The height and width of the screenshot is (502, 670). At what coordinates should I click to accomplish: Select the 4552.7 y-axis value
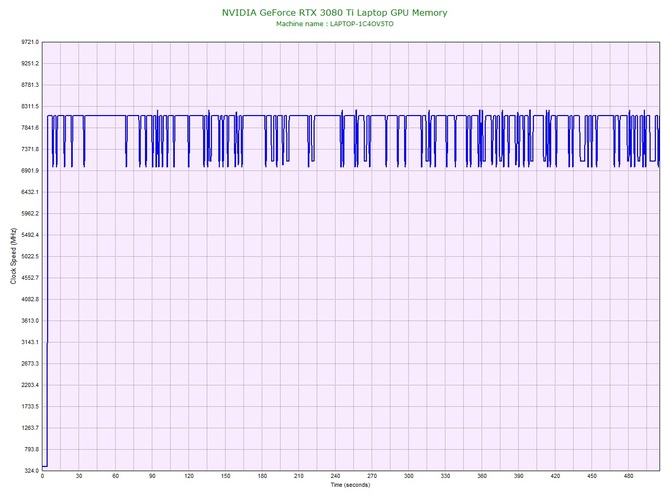click(30, 278)
